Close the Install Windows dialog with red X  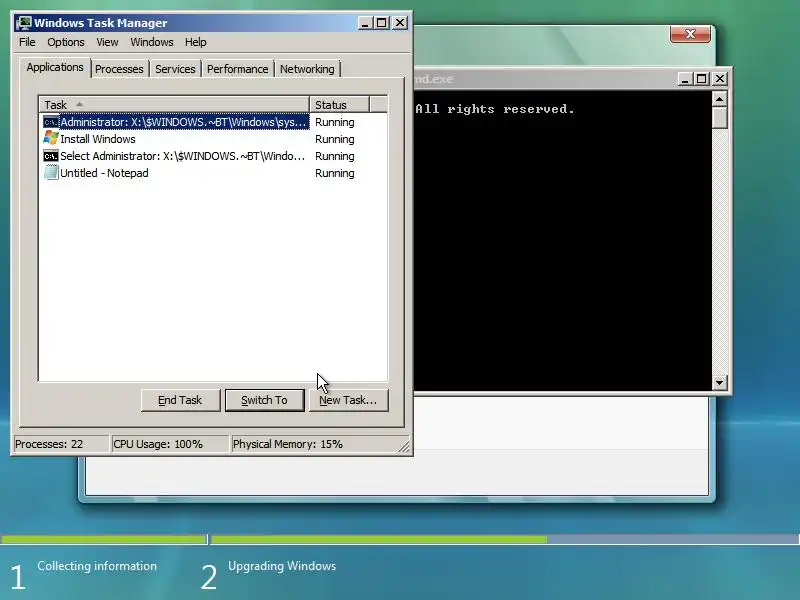pyautogui.click(x=690, y=34)
